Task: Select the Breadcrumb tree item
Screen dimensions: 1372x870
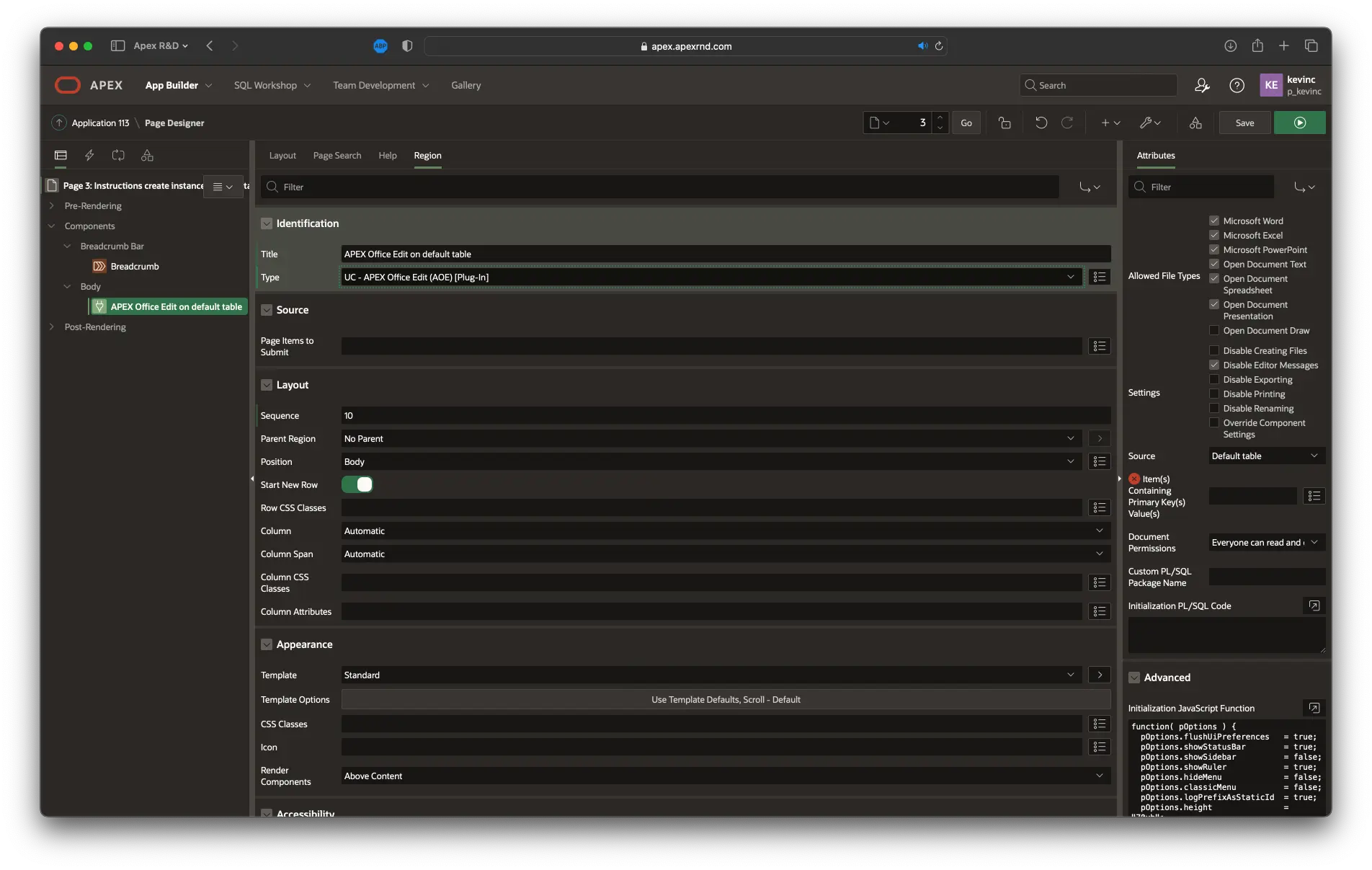Action: click(x=135, y=266)
